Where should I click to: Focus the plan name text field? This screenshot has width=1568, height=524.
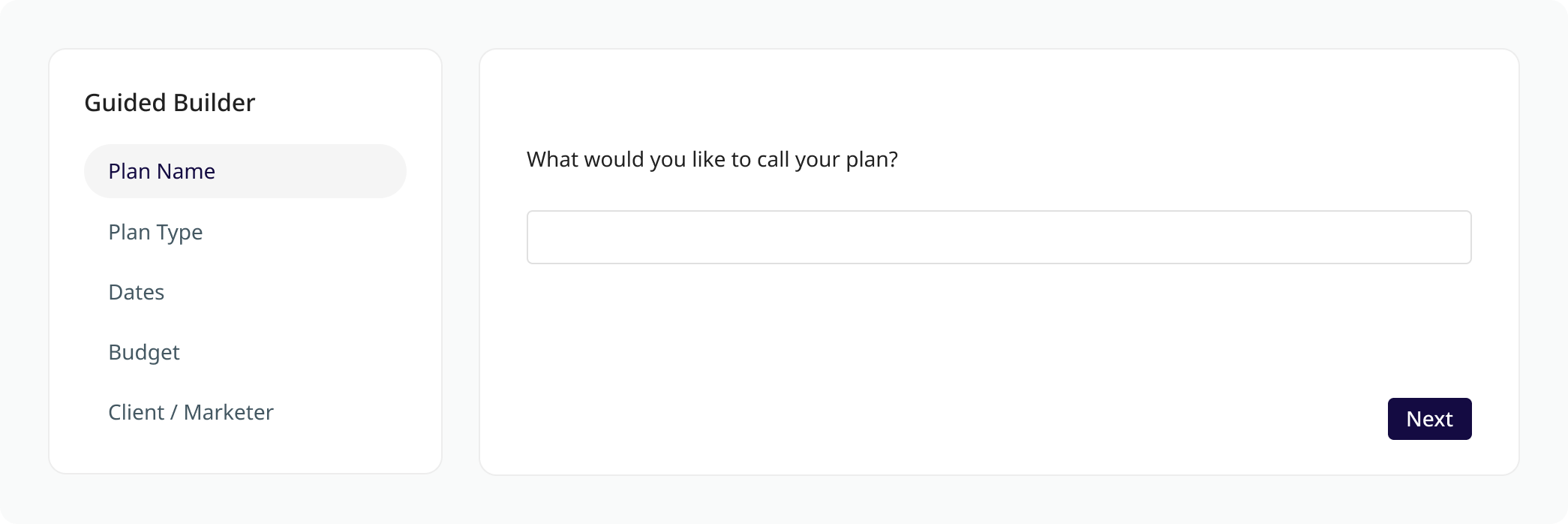tap(999, 237)
